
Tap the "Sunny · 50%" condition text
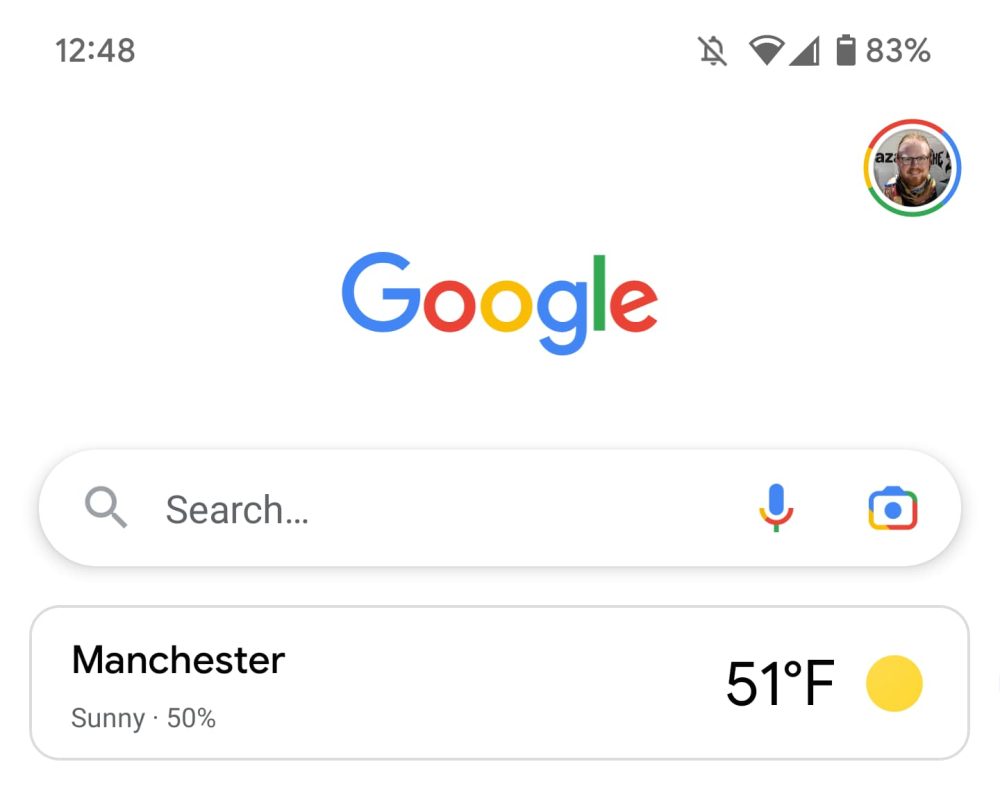click(x=144, y=718)
